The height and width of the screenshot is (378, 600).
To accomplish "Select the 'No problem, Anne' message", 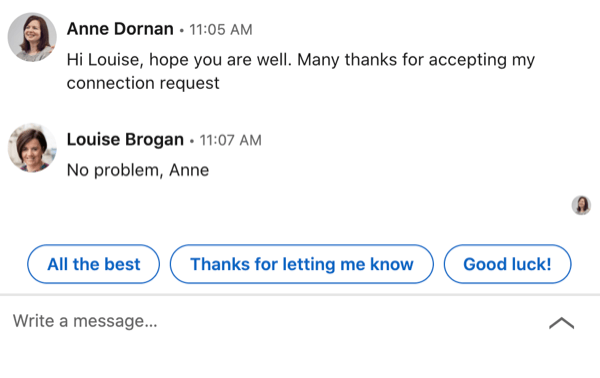I will pyautogui.click(x=138, y=170).
